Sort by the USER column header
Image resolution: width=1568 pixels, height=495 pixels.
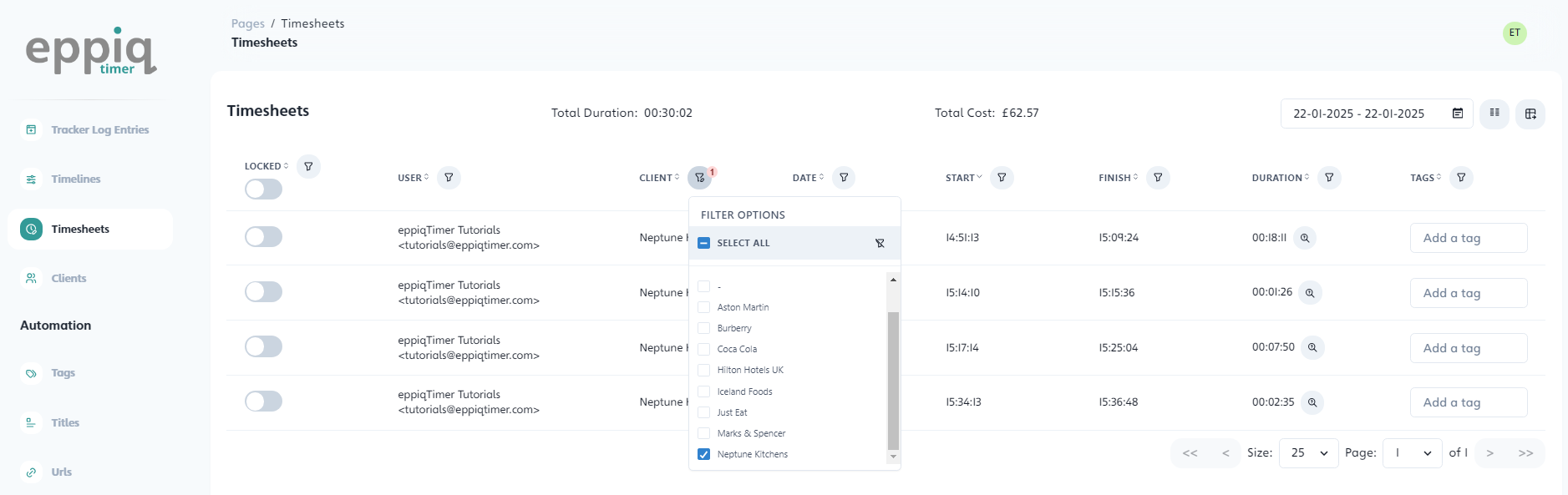click(414, 178)
